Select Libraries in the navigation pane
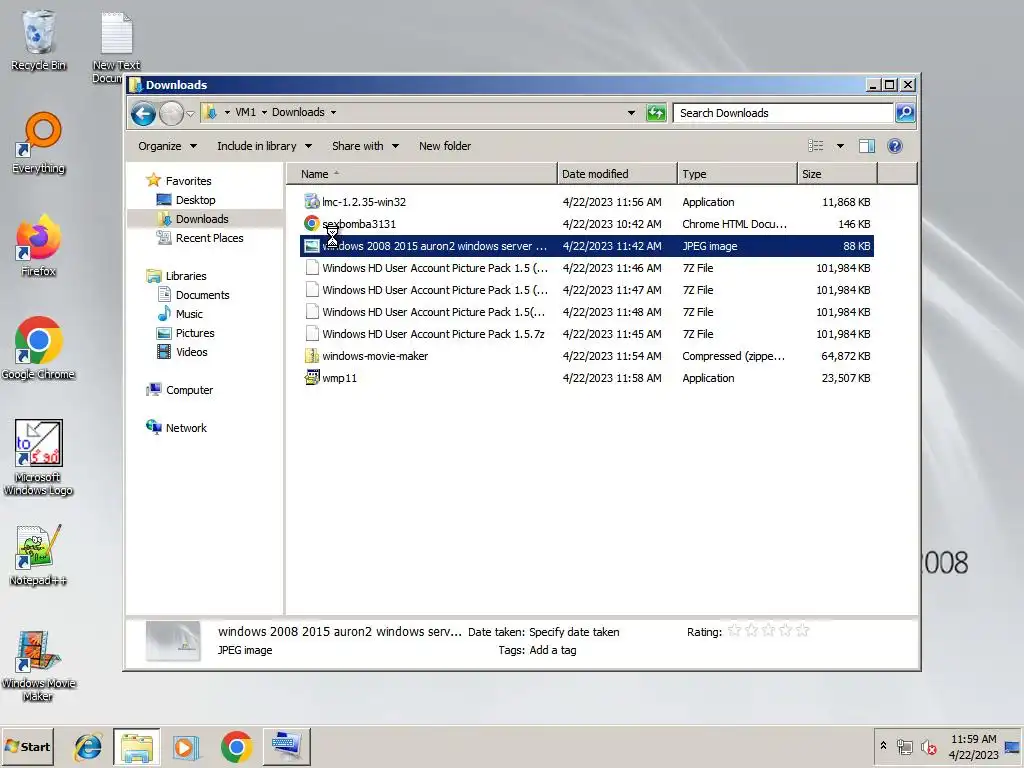Image resolution: width=1024 pixels, height=768 pixels. (x=185, y=276)
